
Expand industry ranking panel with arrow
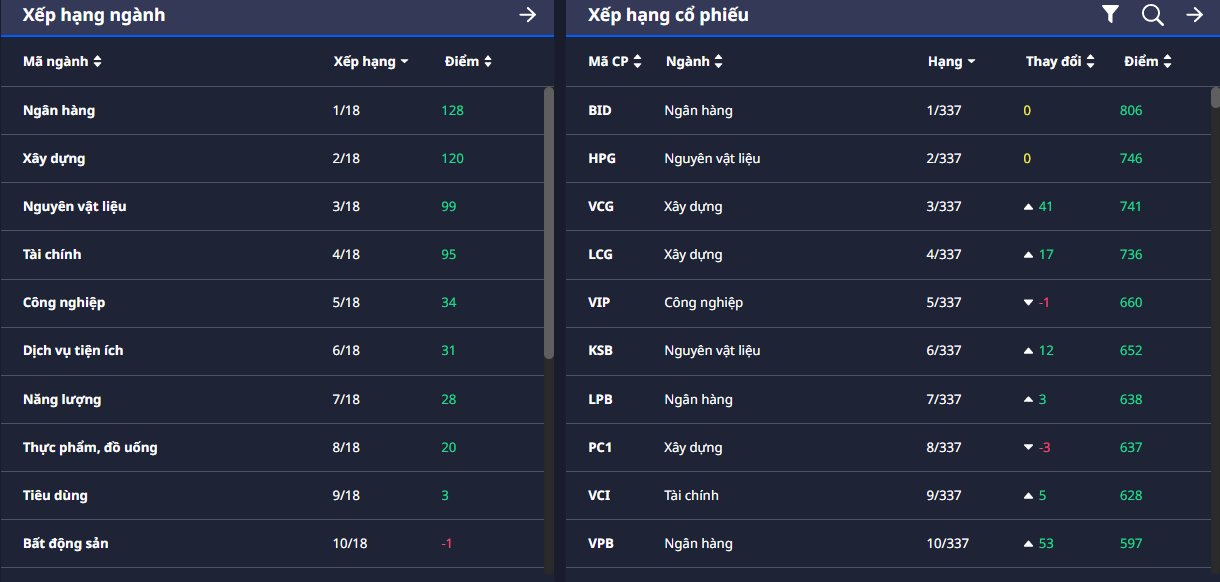527,14
